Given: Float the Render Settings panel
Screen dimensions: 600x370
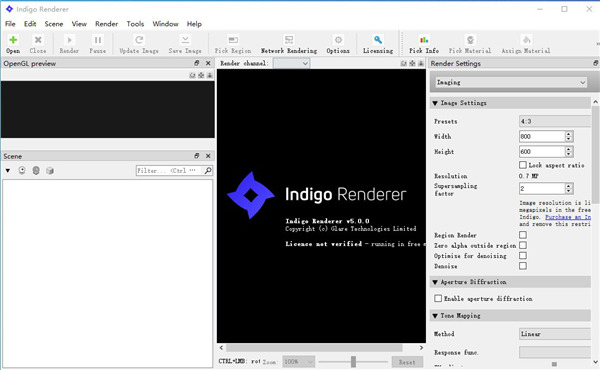Looking at the screenshot, I should point(596,63).
